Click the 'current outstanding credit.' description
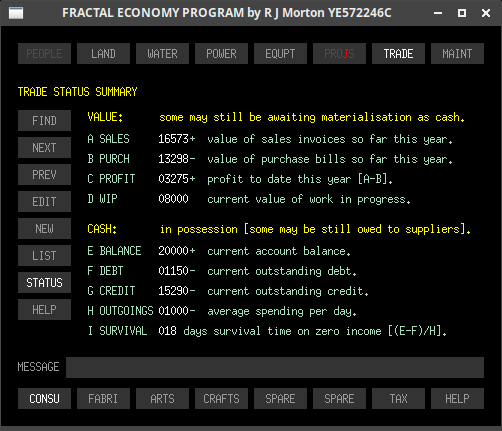502x431 pixels. click(288, 291)
